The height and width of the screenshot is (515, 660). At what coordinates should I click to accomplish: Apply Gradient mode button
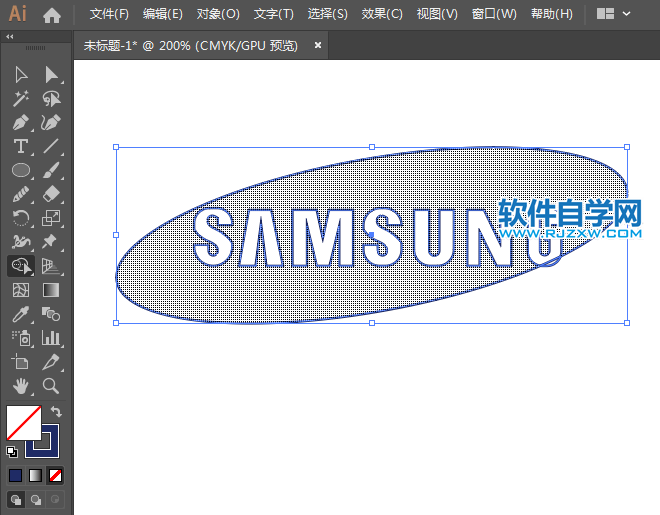[35, 476]
